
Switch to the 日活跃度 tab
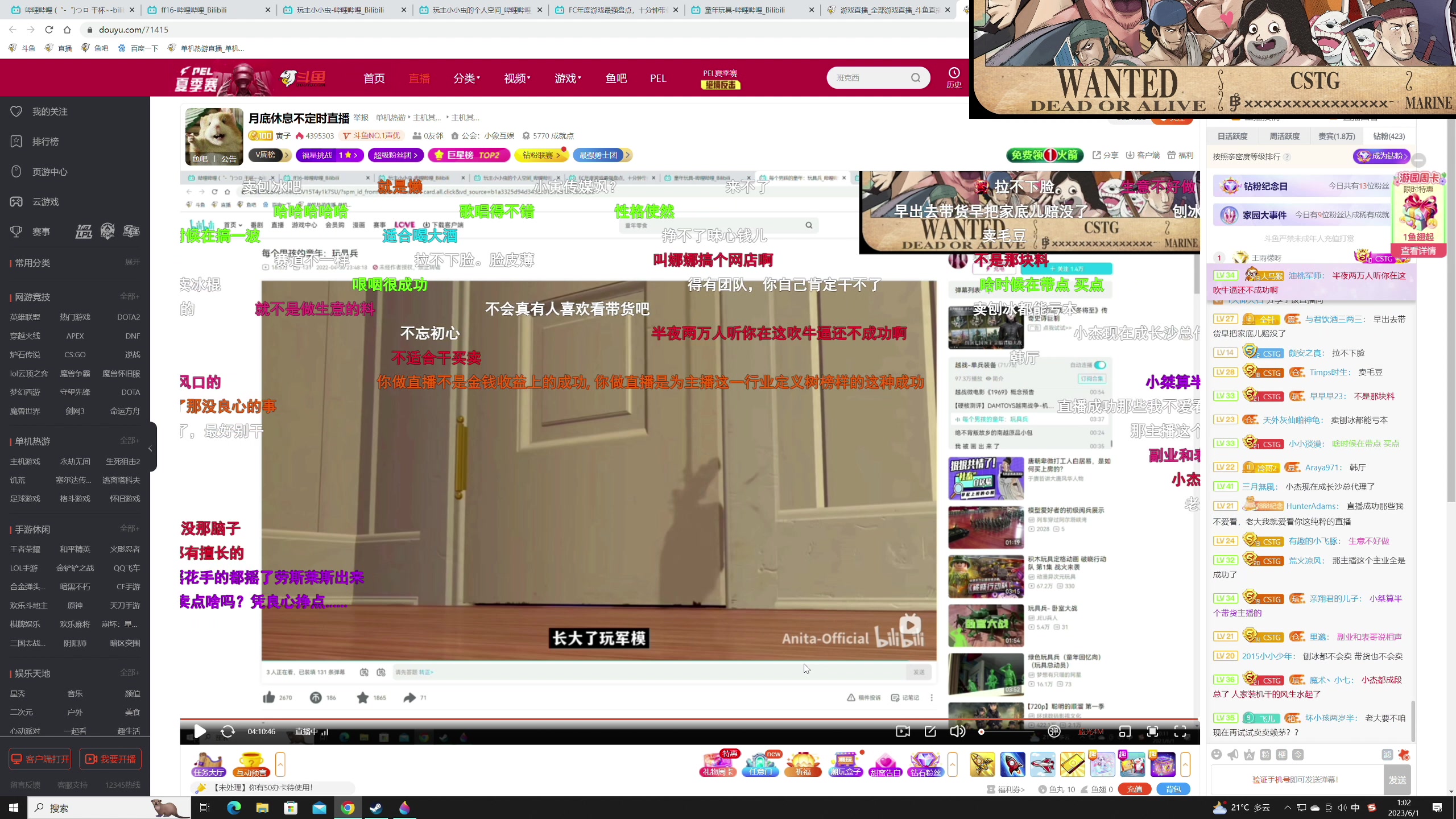pyautogui.click(x=1232, y=136)
